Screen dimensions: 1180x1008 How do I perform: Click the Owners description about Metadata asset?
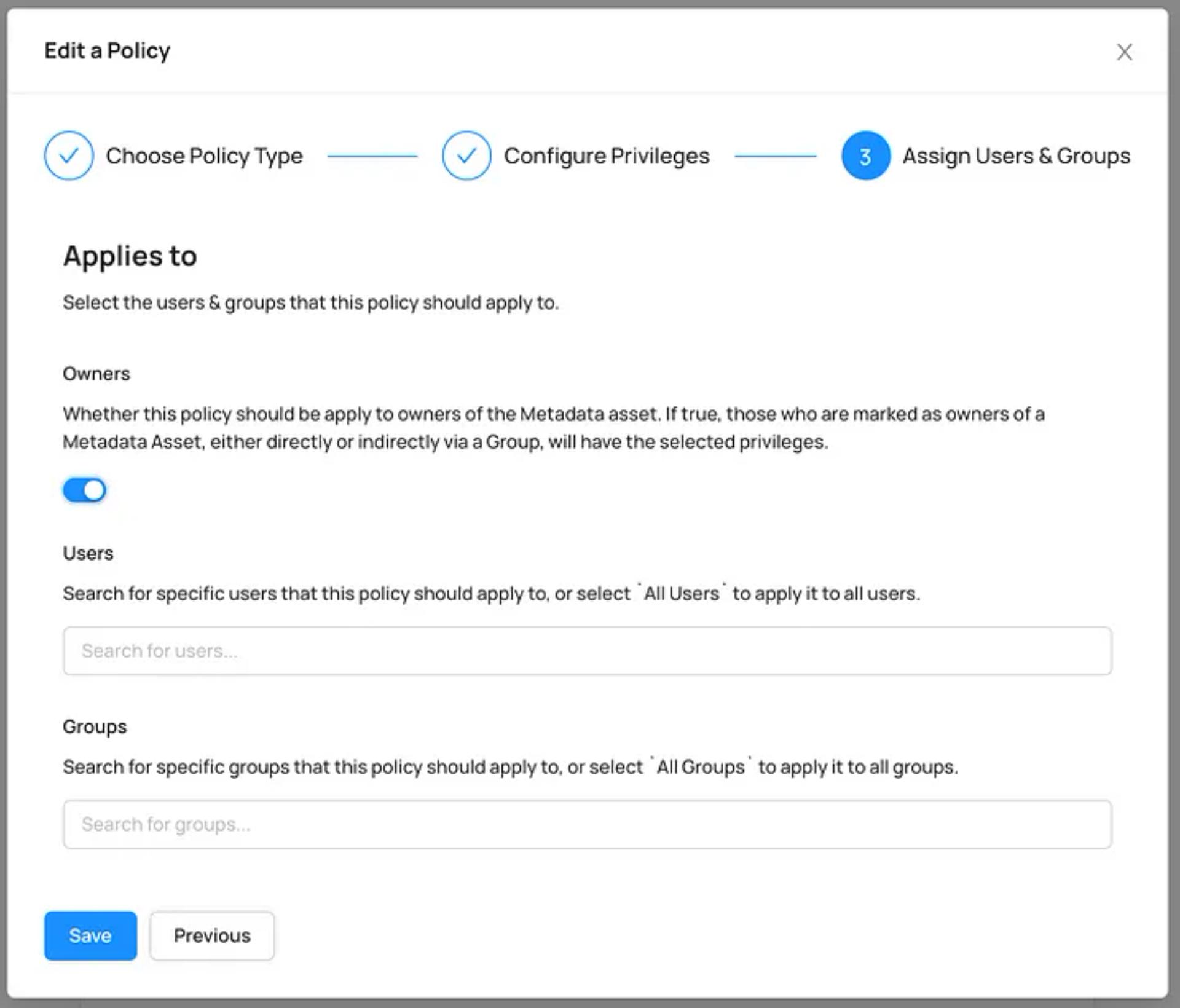pyautogui.click(x=554, y=428)
